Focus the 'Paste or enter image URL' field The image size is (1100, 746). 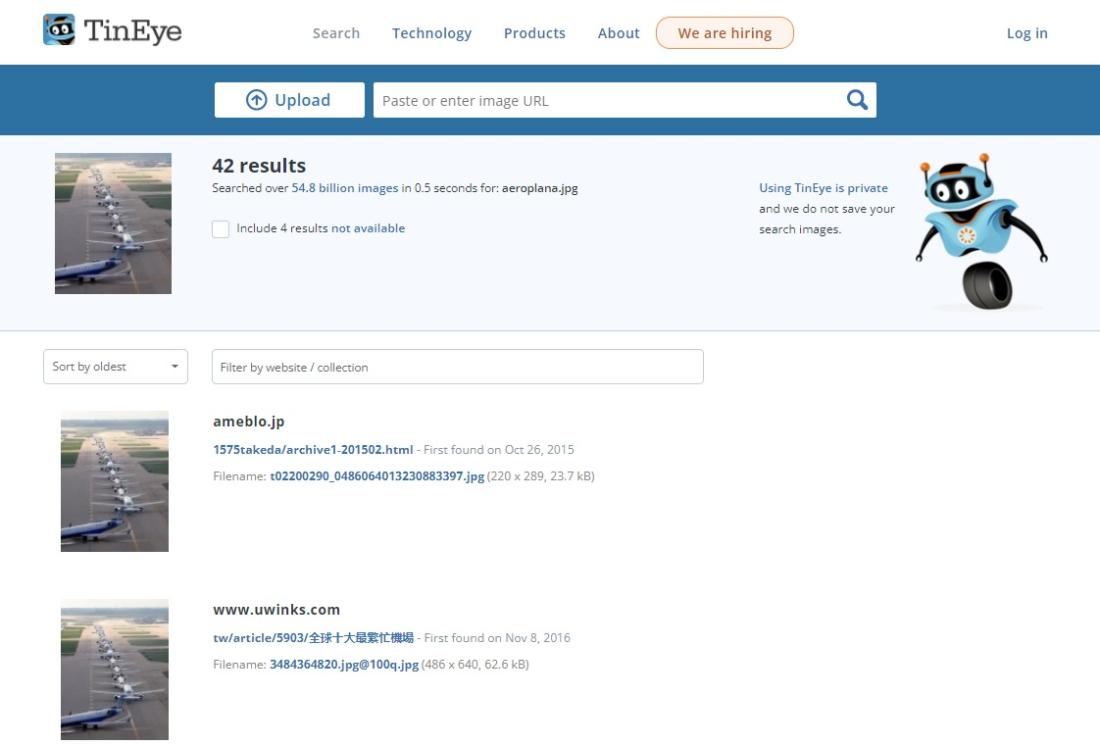608,100
